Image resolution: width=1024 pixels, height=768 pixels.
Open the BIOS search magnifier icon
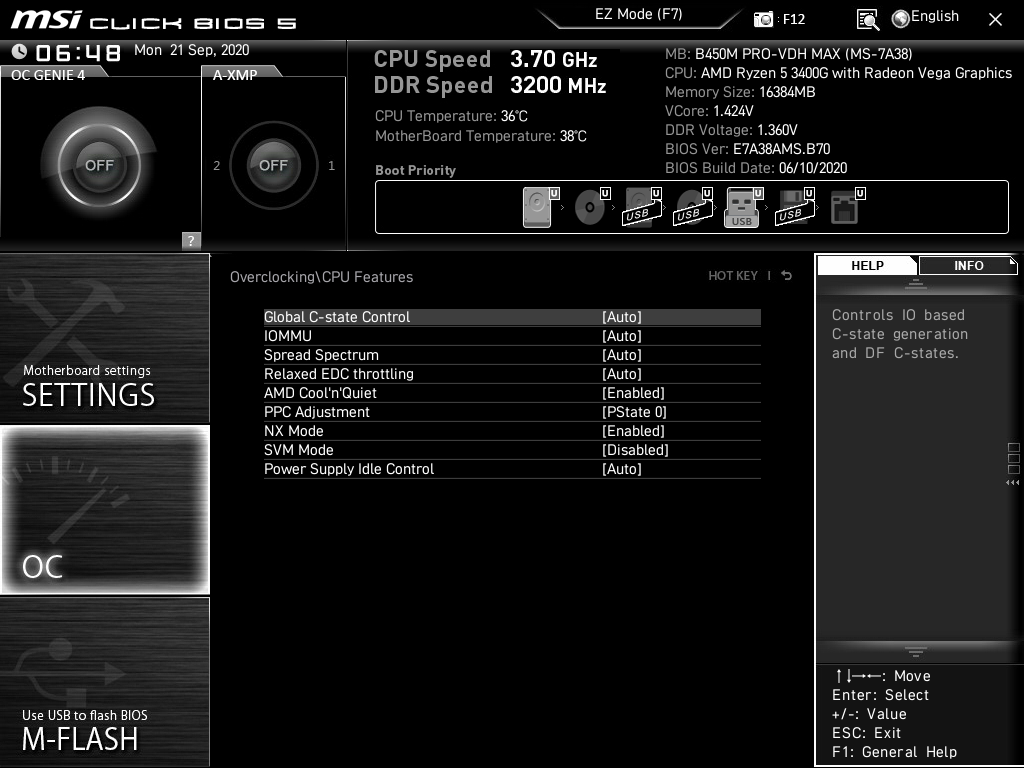point(867,20)
